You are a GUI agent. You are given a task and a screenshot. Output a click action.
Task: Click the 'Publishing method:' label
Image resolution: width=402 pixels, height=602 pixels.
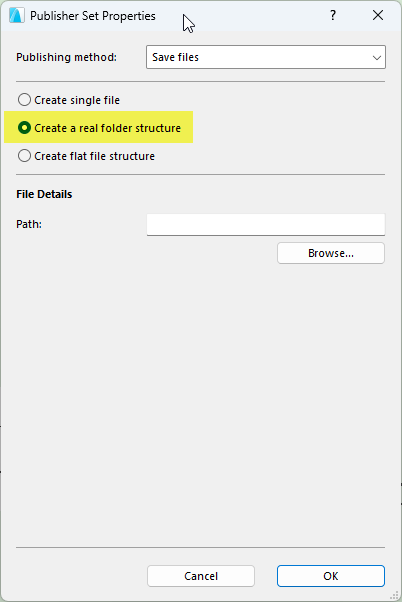click(x=66, y=57)
